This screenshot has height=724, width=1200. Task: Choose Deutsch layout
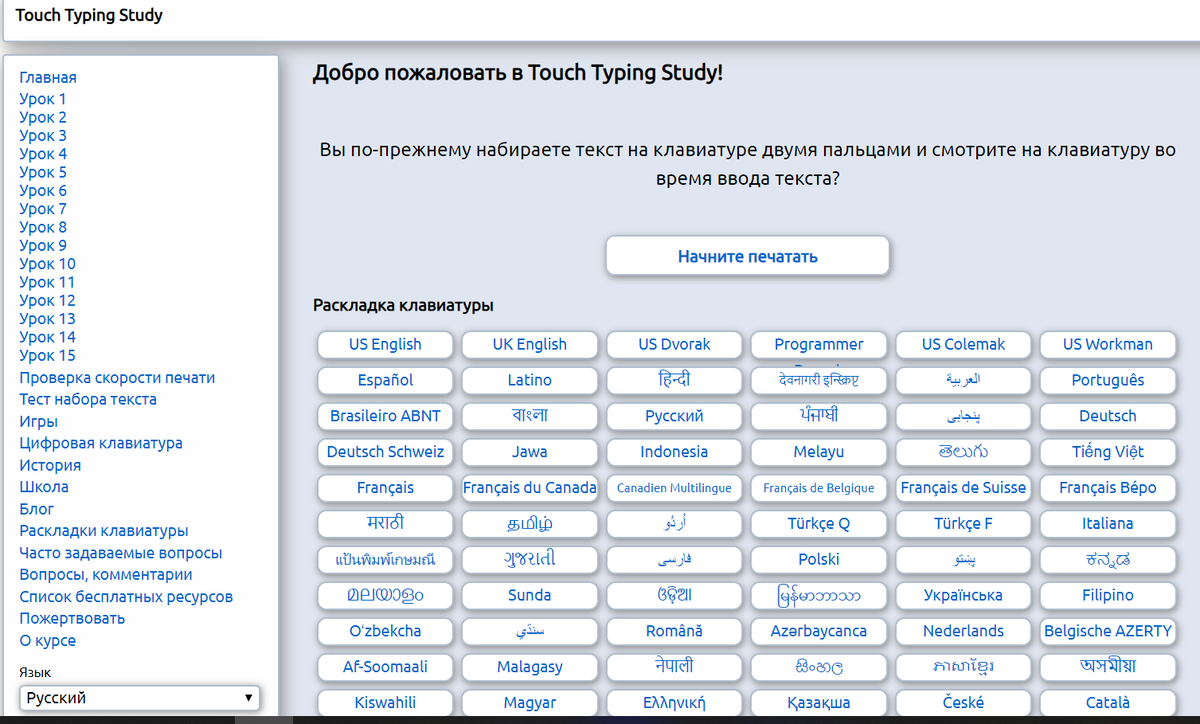point(1107,416)
